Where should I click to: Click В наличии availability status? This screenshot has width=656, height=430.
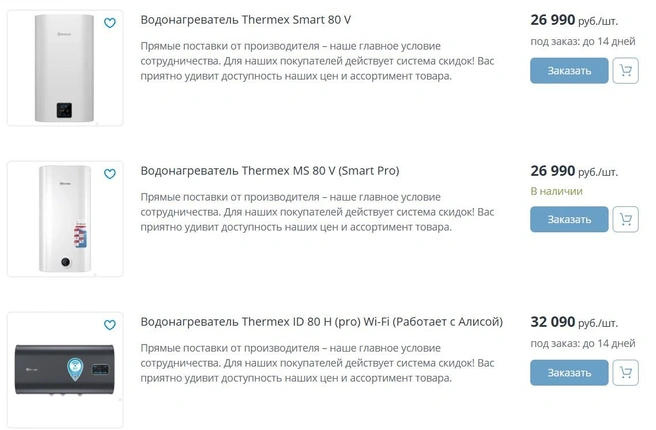pos(556,191)
